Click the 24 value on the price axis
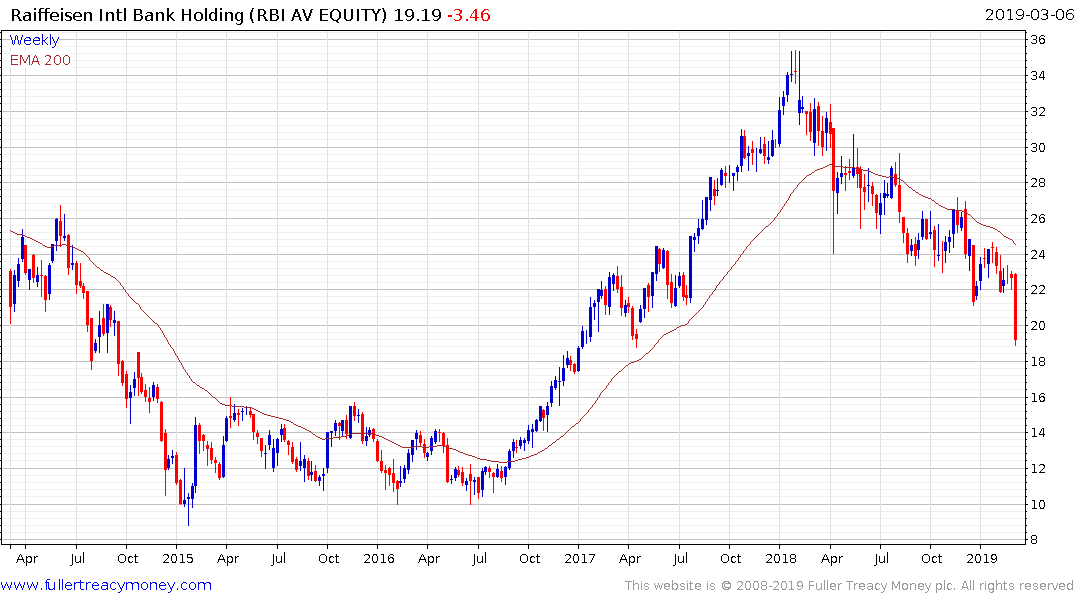The width and height of the screenshot is (1075, 600). click(x=1038, y=254)
